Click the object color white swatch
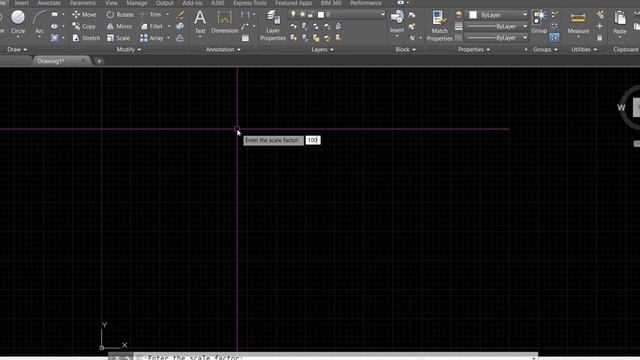This screenshot has height=360, width=640. pos(473,15)
